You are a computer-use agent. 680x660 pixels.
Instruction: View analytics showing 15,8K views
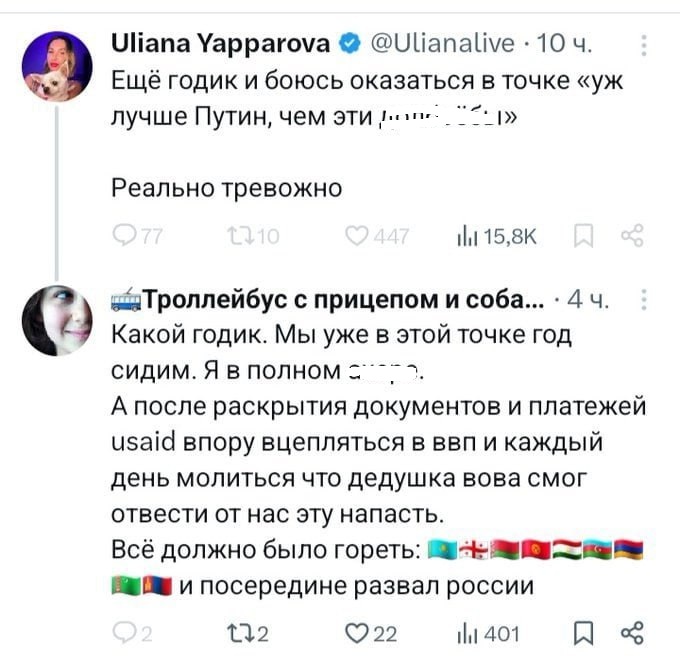tap(467, 236)
